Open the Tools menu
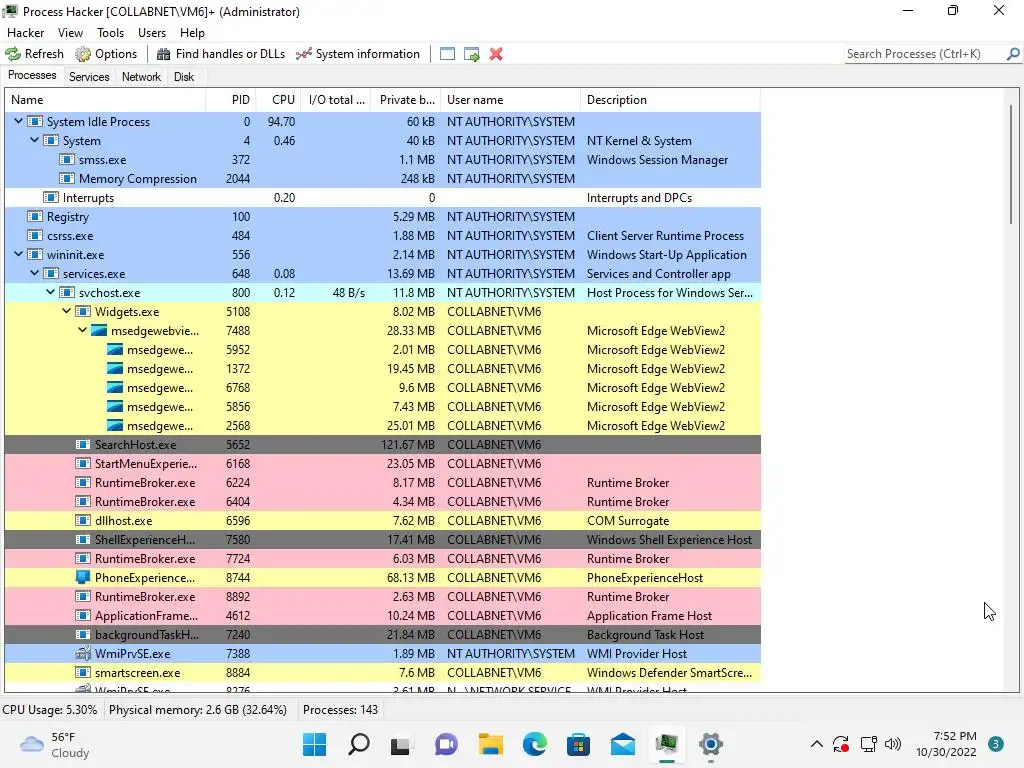1024x768 pixels. coord(110,33)
